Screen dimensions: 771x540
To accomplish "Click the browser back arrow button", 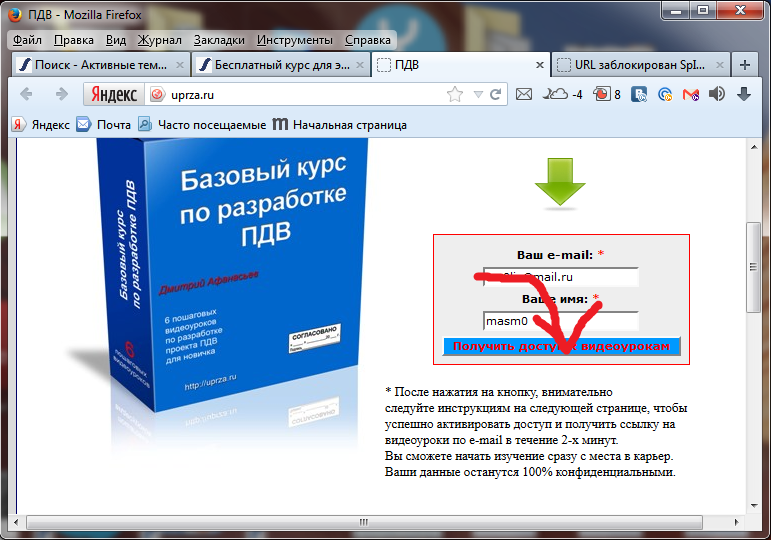I will click(27, 94).
